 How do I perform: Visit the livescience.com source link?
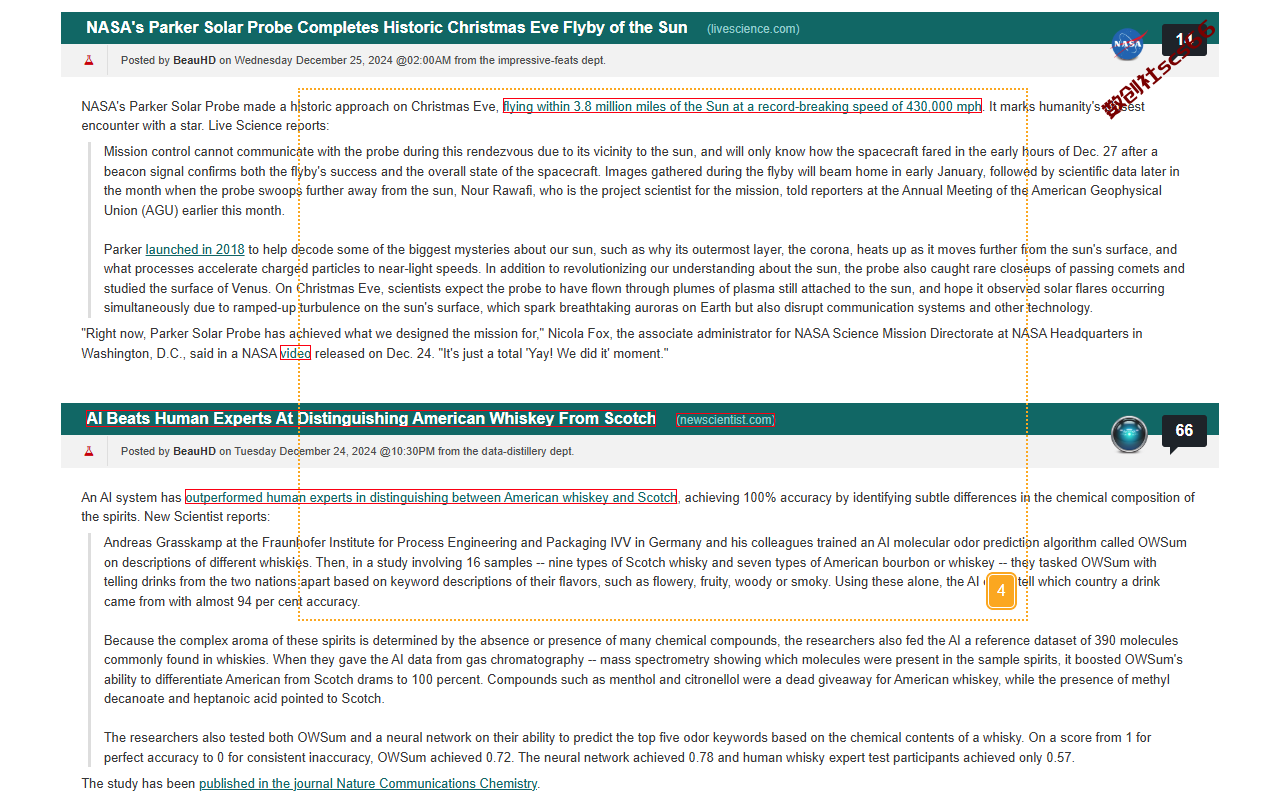[x=753, y=29]
